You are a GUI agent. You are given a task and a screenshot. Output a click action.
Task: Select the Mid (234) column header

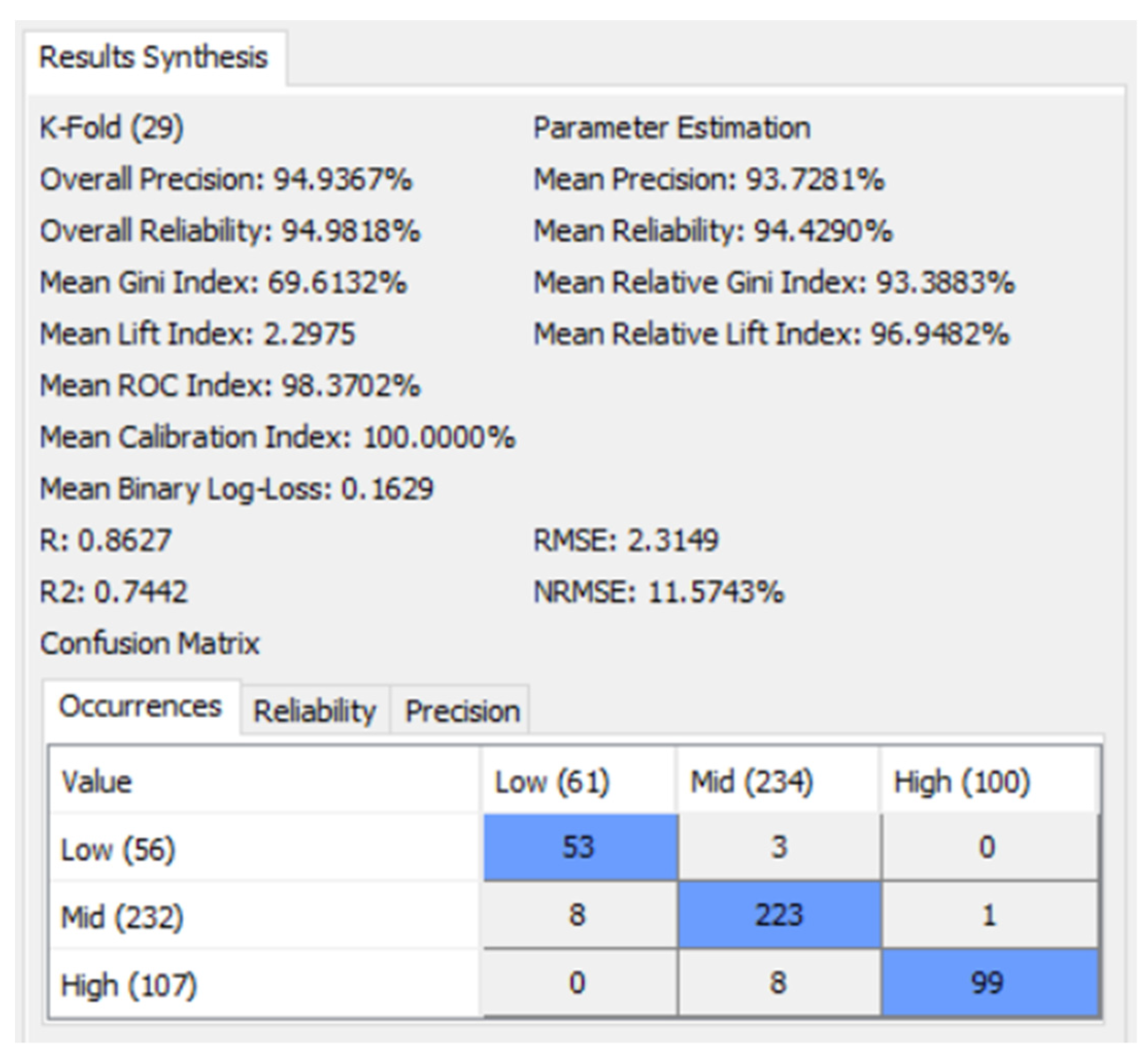[751, 781]
